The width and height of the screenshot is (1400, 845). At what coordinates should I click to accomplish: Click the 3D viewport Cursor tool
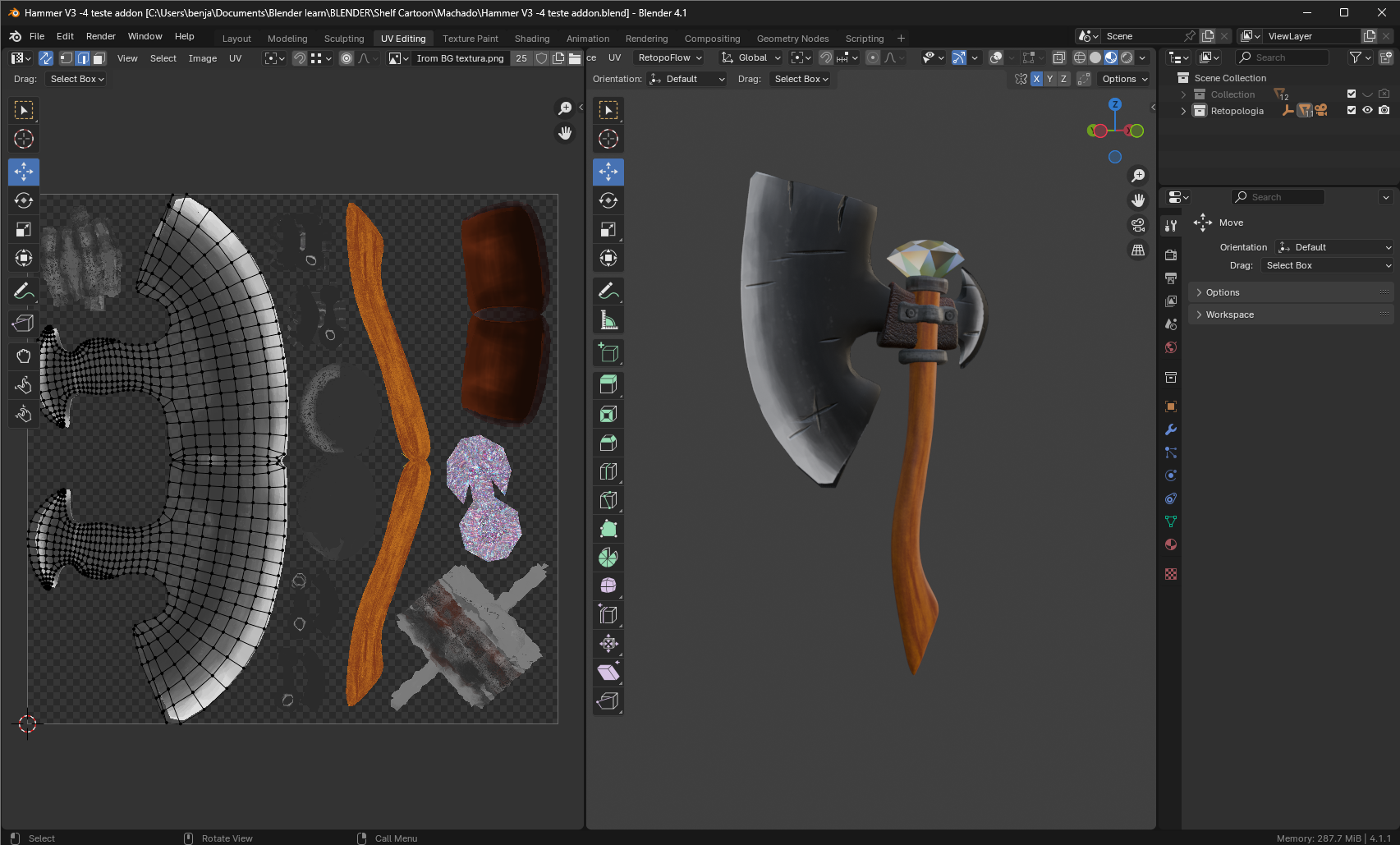[608, 139]
